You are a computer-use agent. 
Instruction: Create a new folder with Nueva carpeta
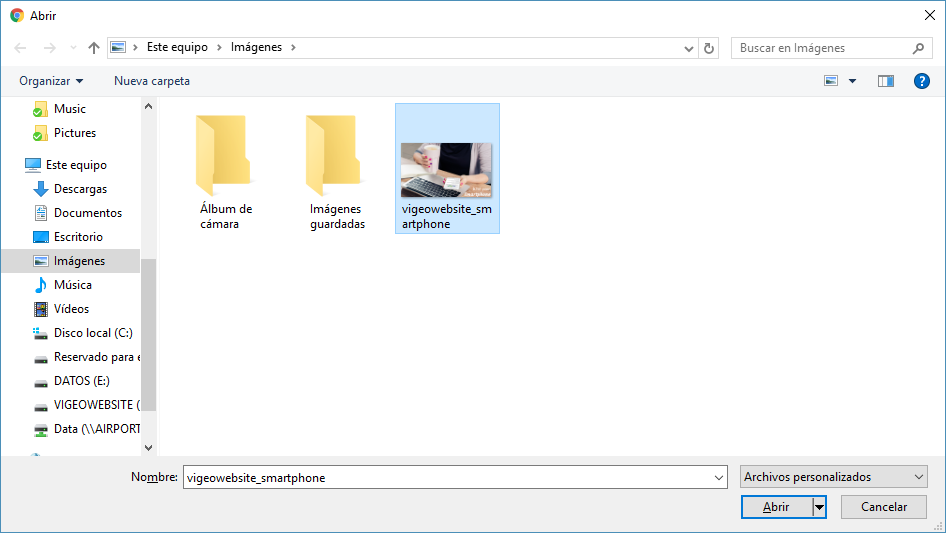point(152,81)
